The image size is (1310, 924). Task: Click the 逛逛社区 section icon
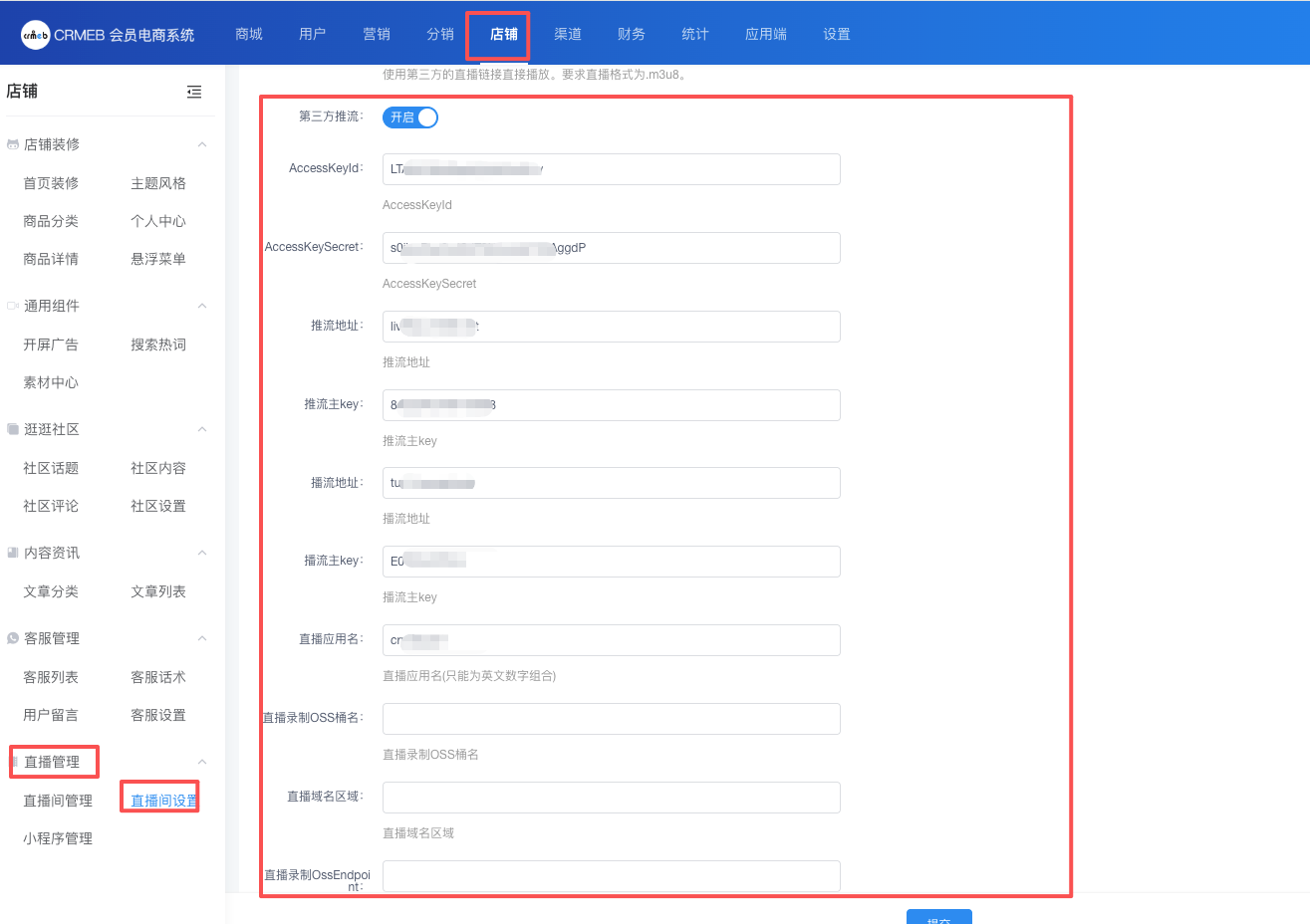tap(13, 429)
